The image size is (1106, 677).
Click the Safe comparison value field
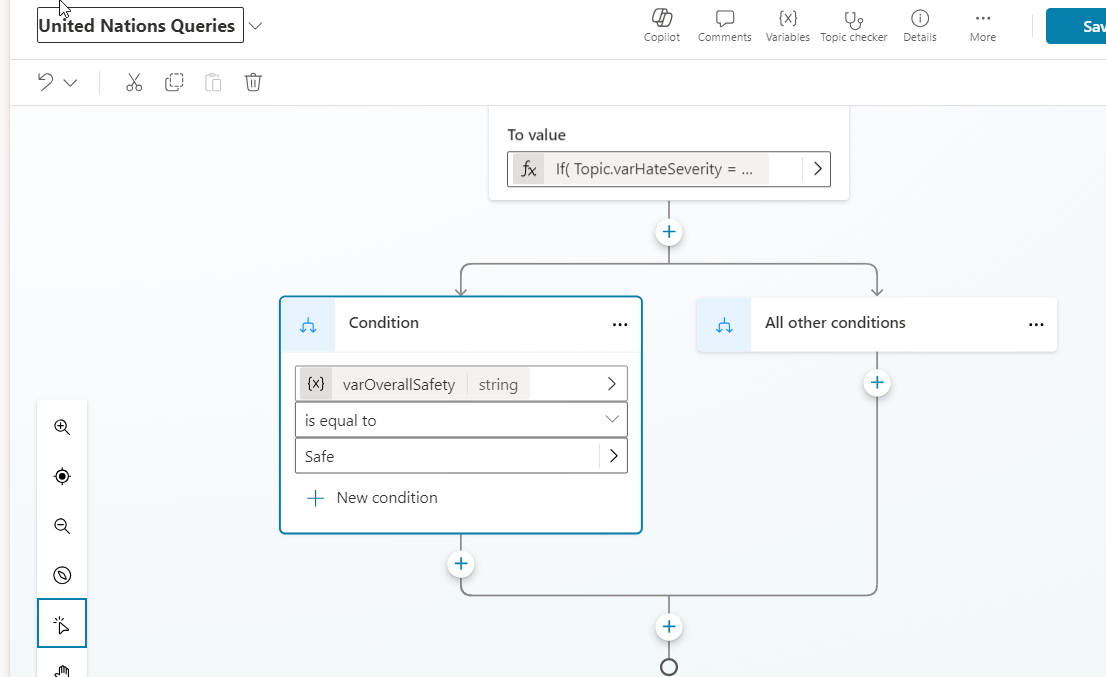[447, 456]
